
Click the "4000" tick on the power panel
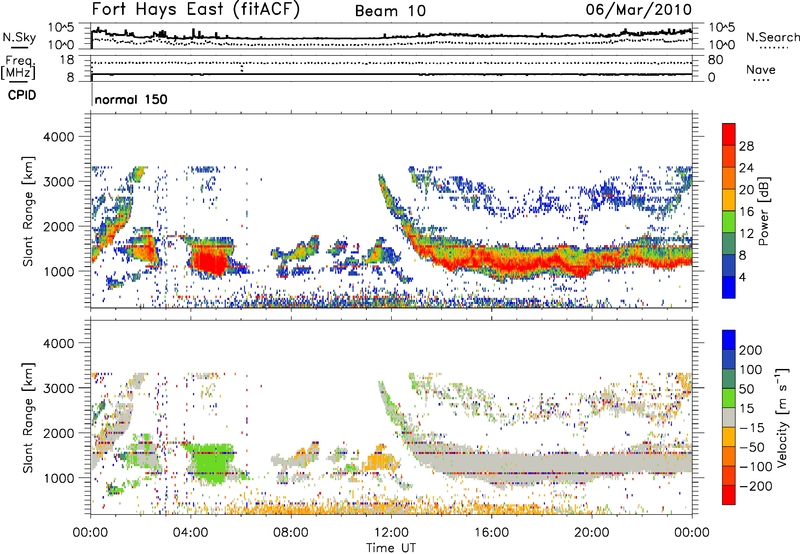(58, 137)
